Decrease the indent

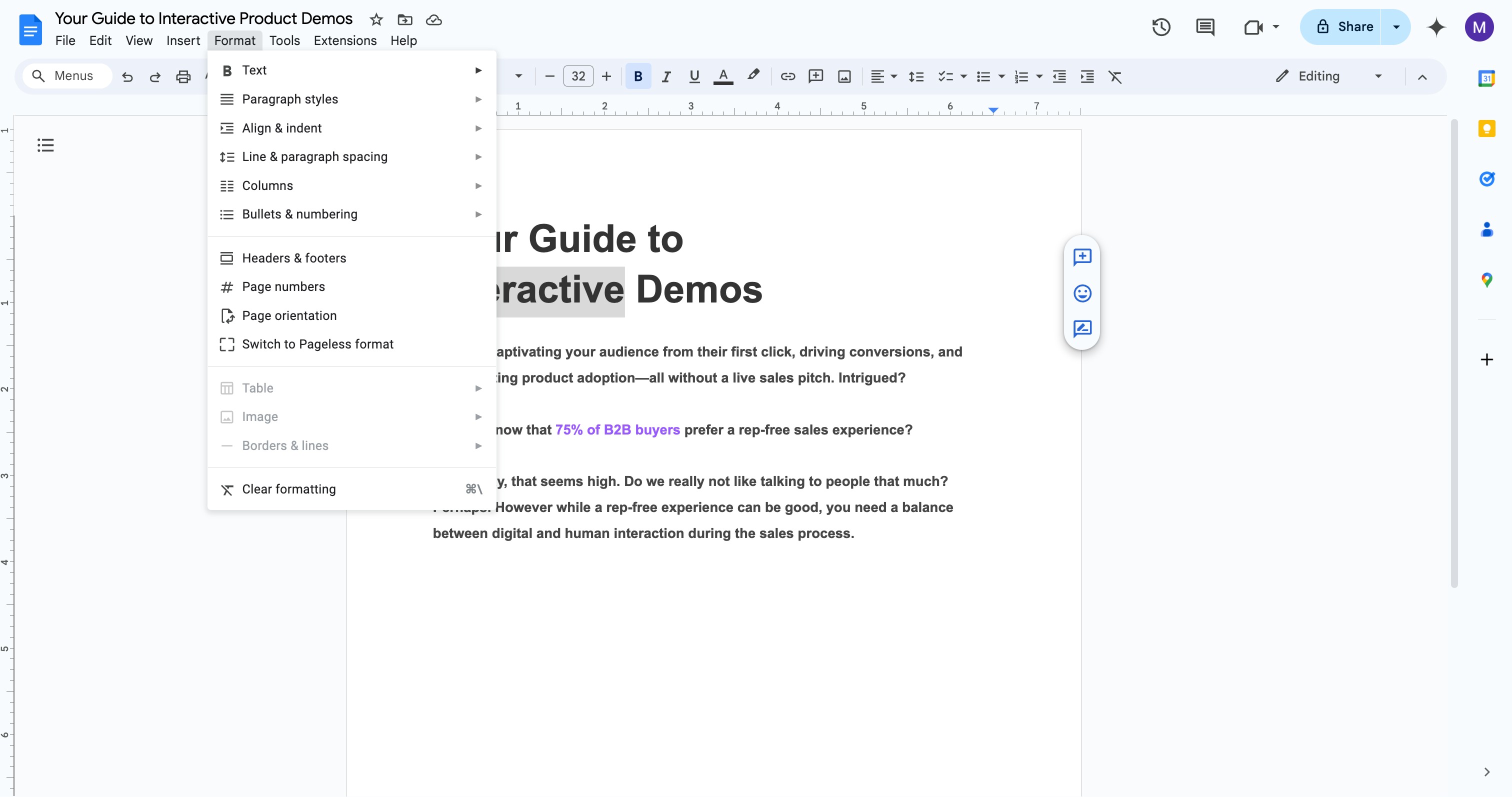point(1059,76)
